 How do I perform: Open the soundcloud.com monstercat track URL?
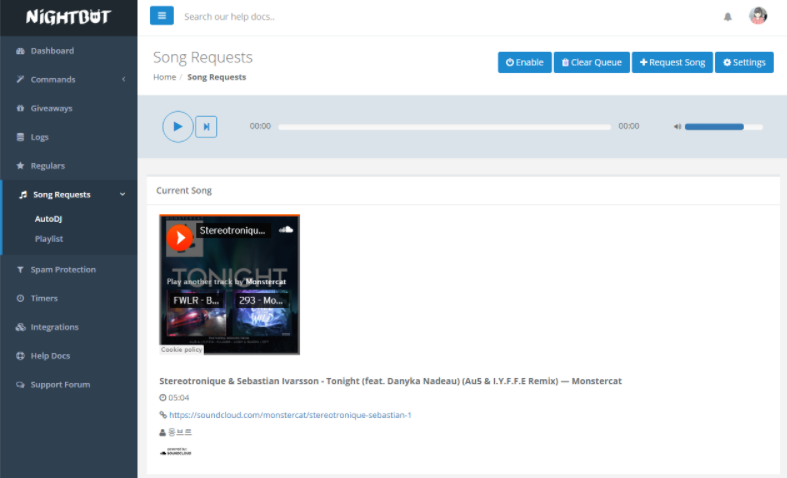coord(290,415)
